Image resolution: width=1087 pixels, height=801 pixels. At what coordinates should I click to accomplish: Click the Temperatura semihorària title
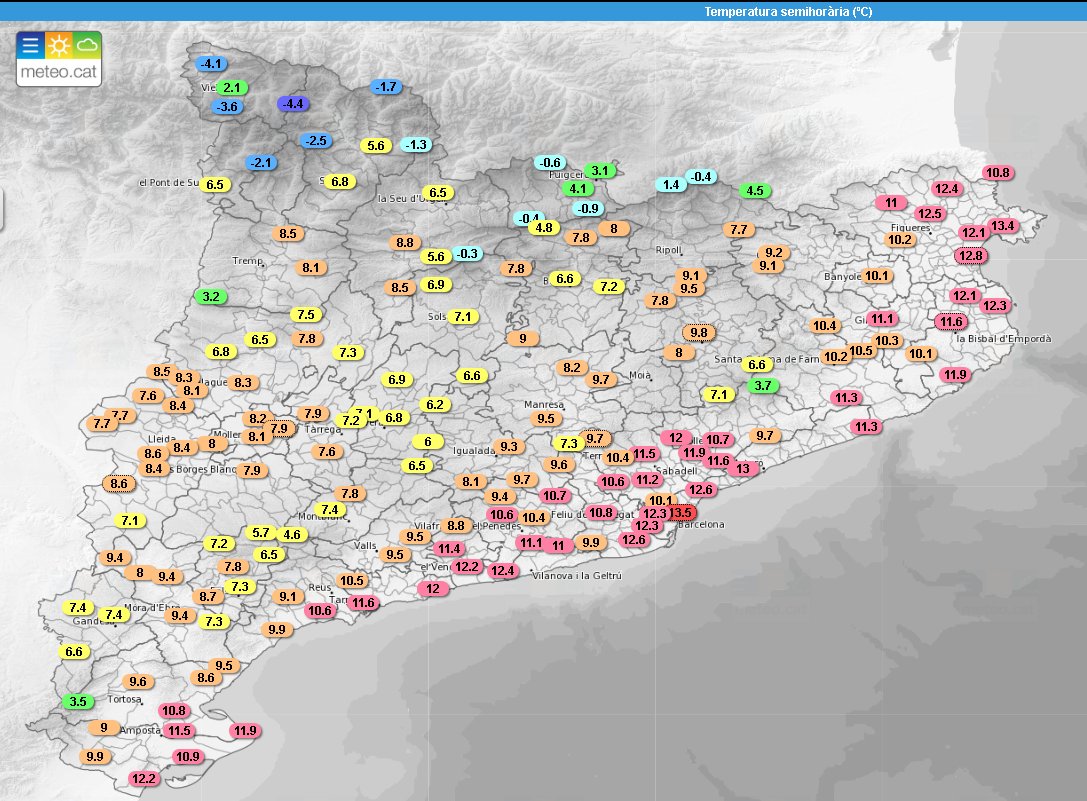[x=788, y=11]
